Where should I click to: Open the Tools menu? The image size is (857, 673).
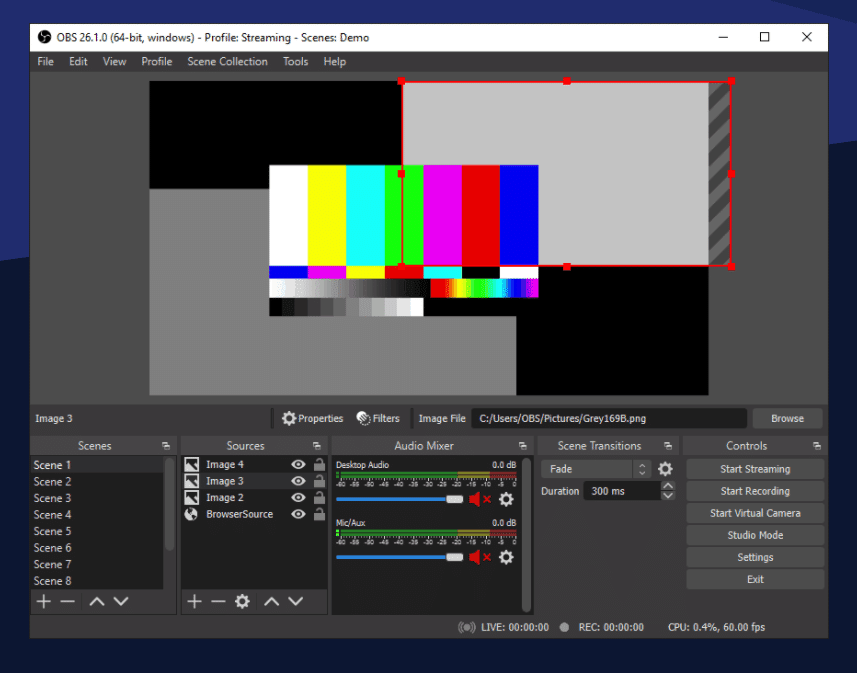pyautogui.click(x=296, y=62)
